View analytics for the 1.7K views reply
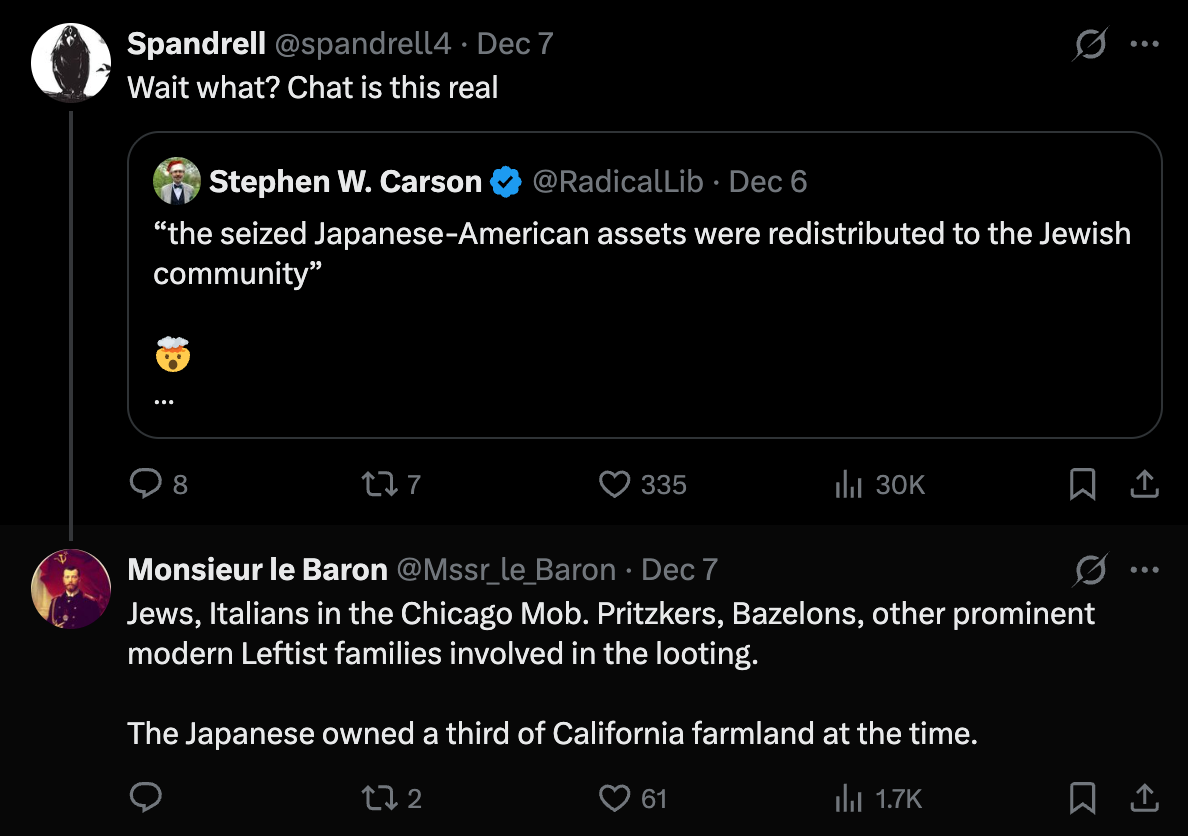This screenshot has height=836, width=1188. click(848, 798)
